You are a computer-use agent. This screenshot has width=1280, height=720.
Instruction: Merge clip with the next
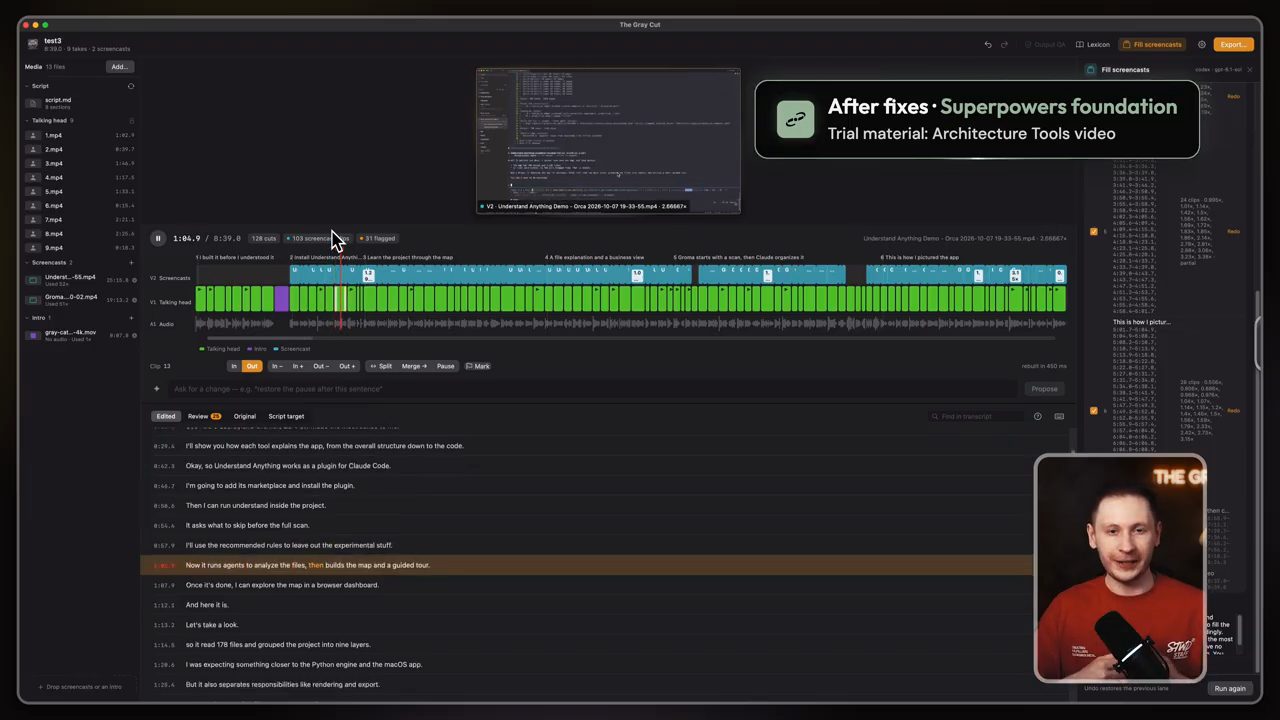(x=414, y=366)
